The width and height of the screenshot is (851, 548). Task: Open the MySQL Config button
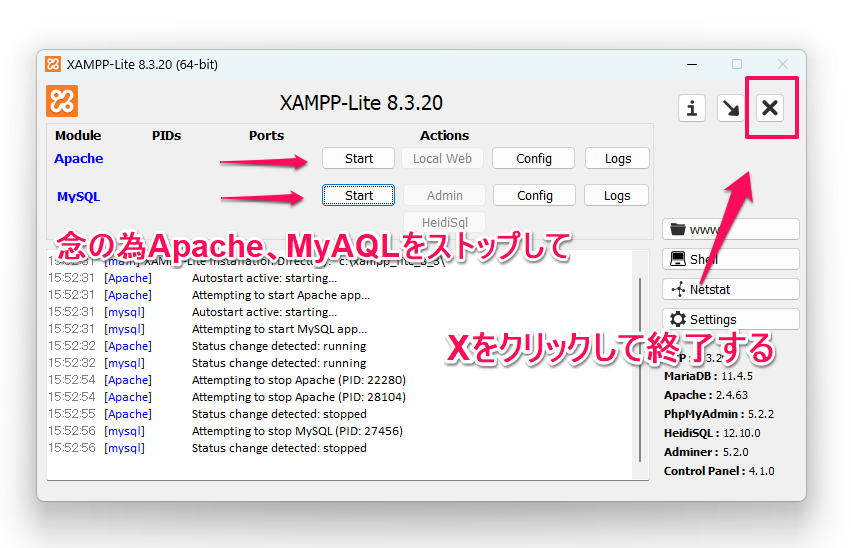(535, 195)
